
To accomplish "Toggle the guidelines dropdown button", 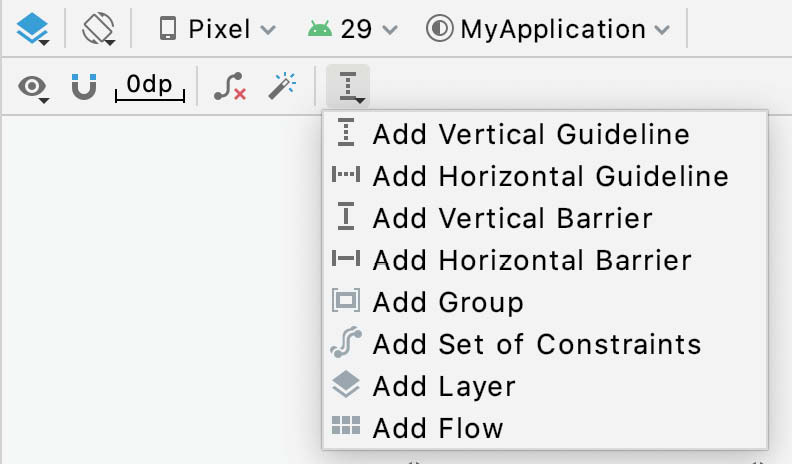I will [348, 86].
